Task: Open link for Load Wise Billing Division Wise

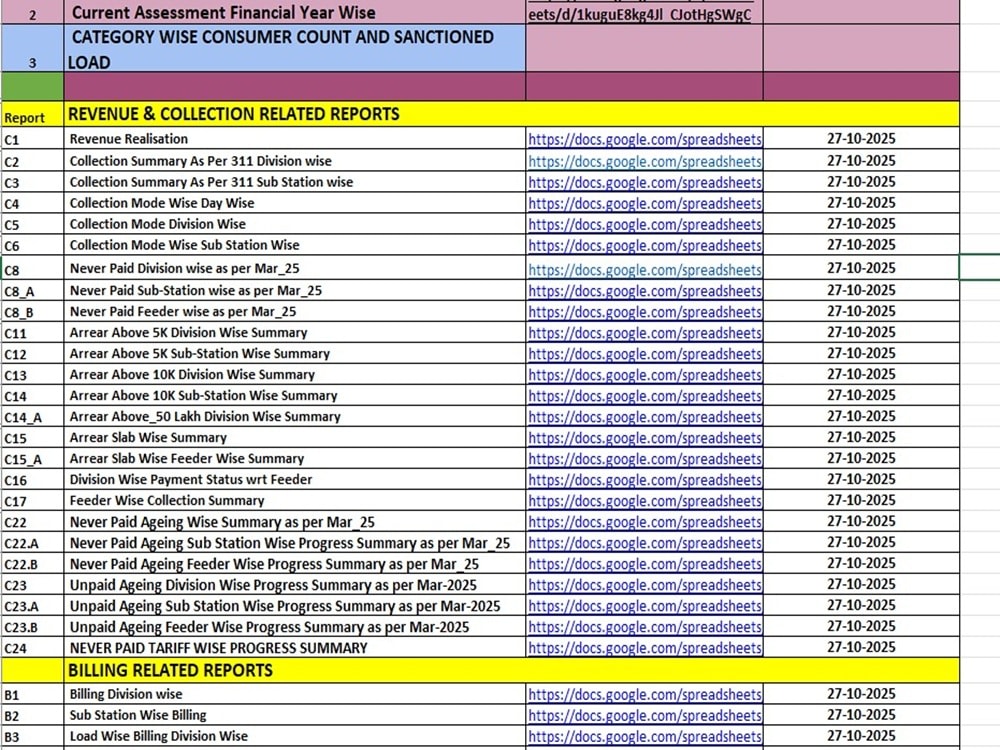Action: (645, 737)
